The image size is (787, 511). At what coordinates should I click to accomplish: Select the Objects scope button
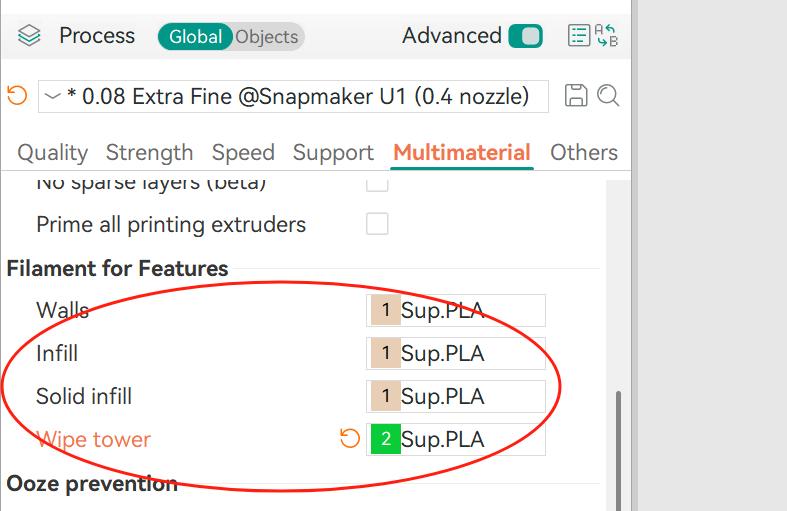pyautogui.click(x=267, y=37)
